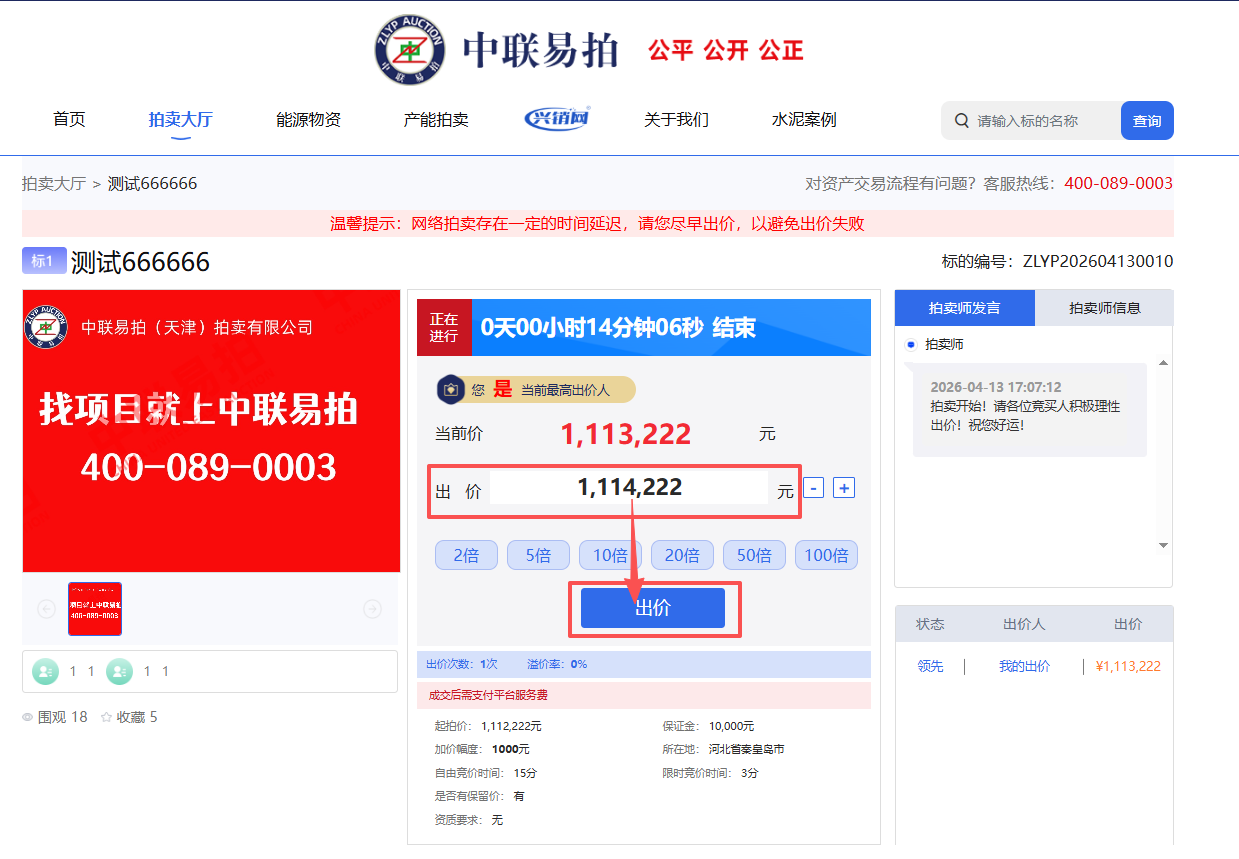Click the next image arrow in the gallery
Viewport: 1239px width, 859px height.
click(372, 609)
